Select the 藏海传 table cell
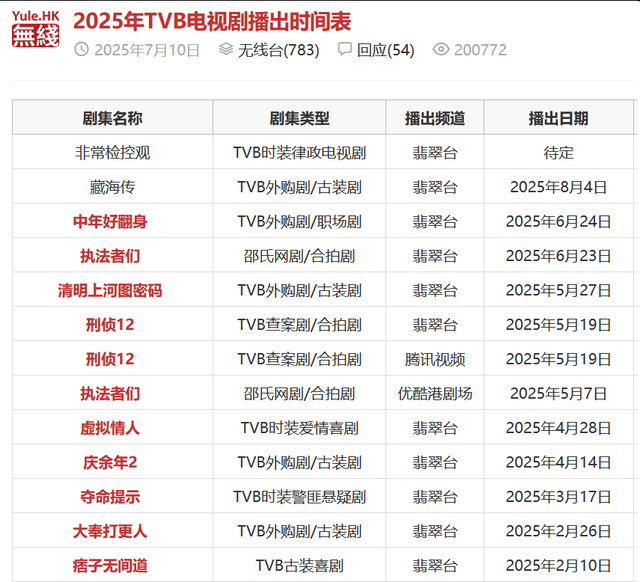Image resolution: width=640 pixels, height=582 pixels. pyautogui.click(x=113, y=187)
